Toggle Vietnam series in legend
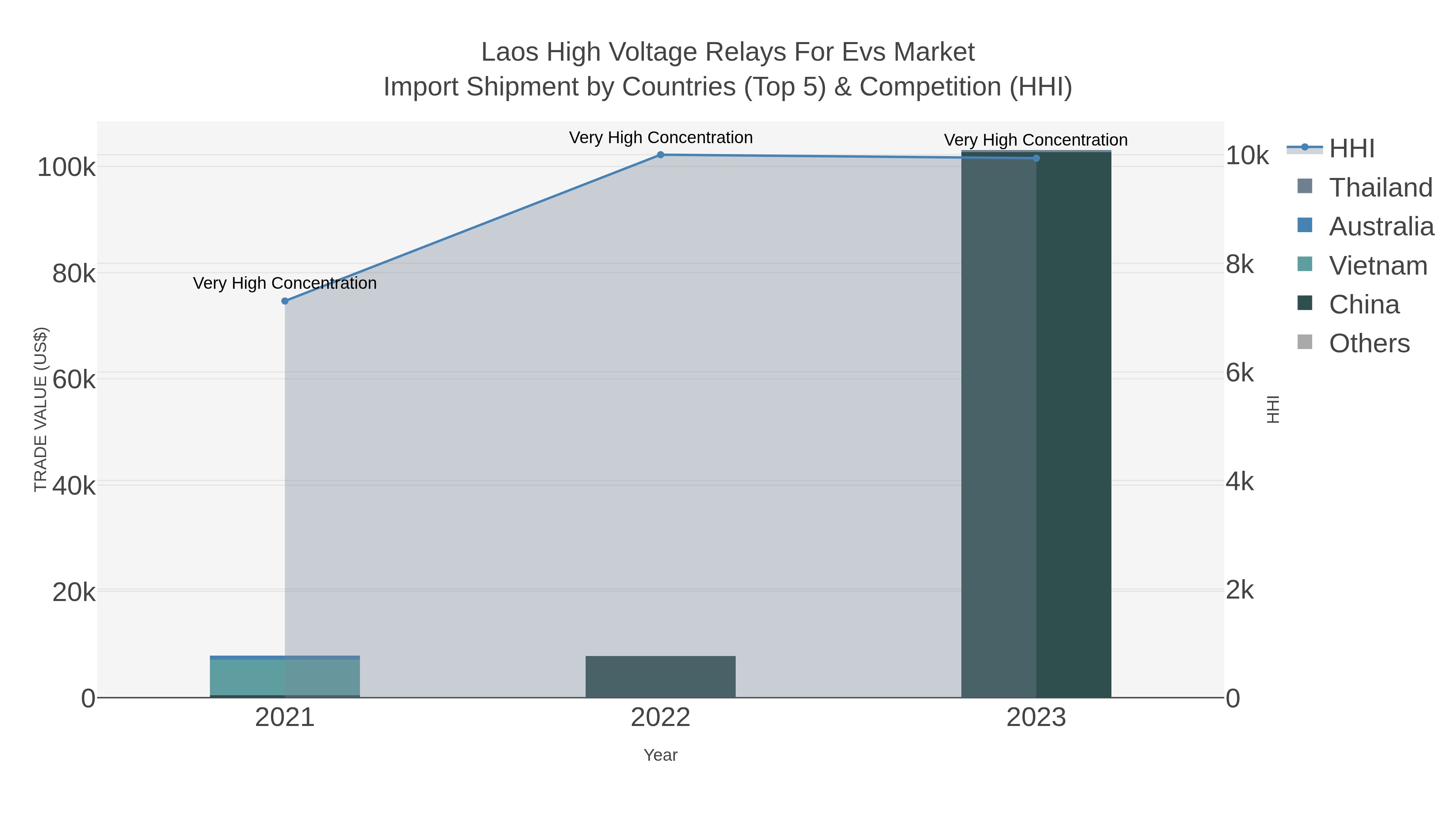1456x819 pixels. (1362, 265)
